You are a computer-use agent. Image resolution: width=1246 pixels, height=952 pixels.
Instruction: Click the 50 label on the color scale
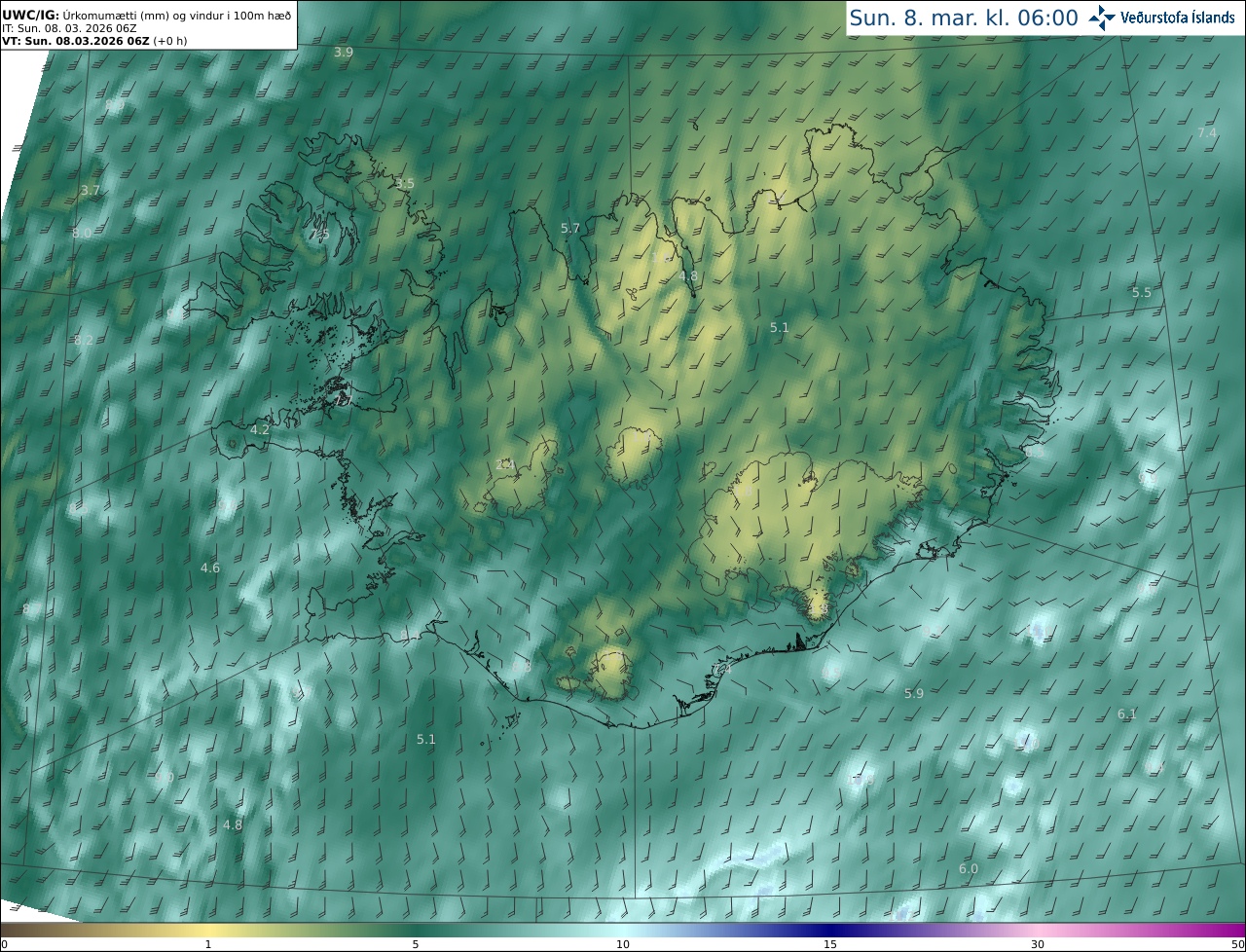click(1237, 944)
